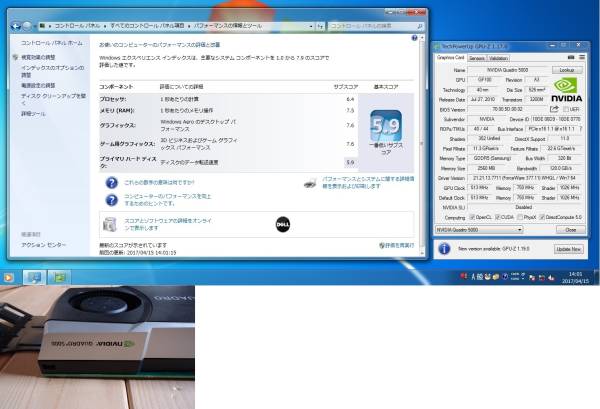Screen dimensions: 600x409
Task: Select the Control Panel taskbar button
Action: [34, 277]
